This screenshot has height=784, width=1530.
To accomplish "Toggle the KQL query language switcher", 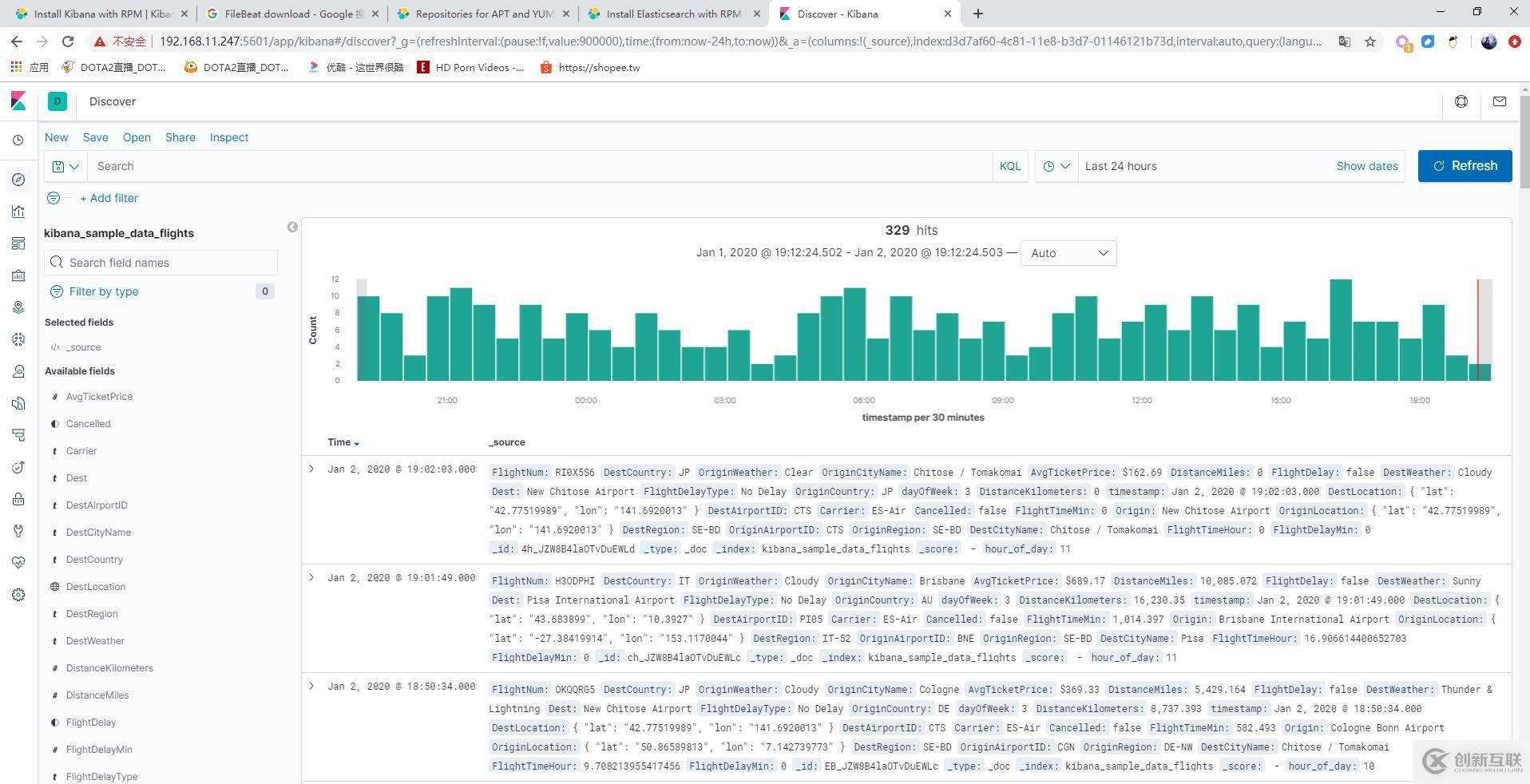I will pos(1009,166).
